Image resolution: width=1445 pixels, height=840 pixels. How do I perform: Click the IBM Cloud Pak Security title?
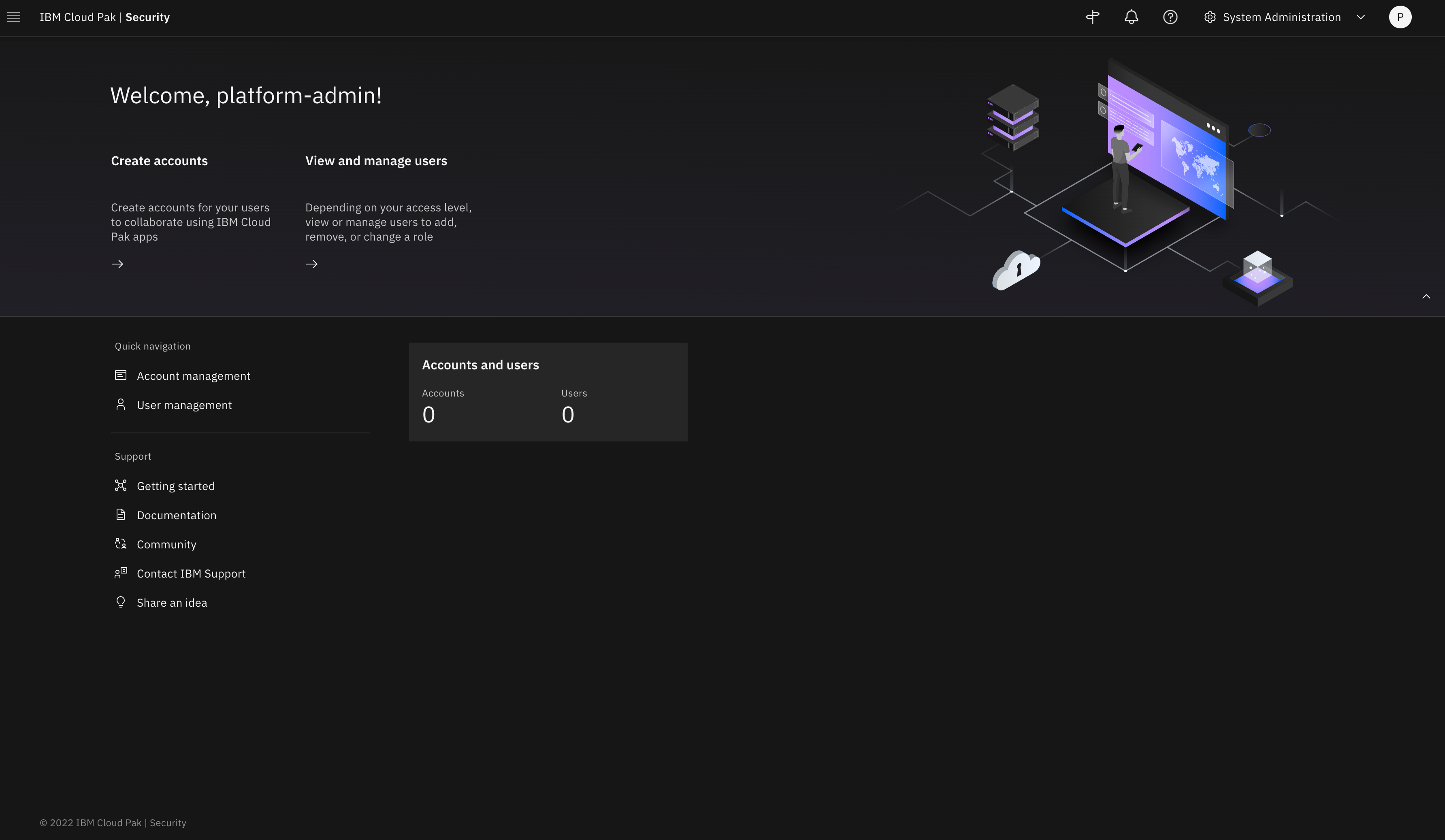coord(105,17)
